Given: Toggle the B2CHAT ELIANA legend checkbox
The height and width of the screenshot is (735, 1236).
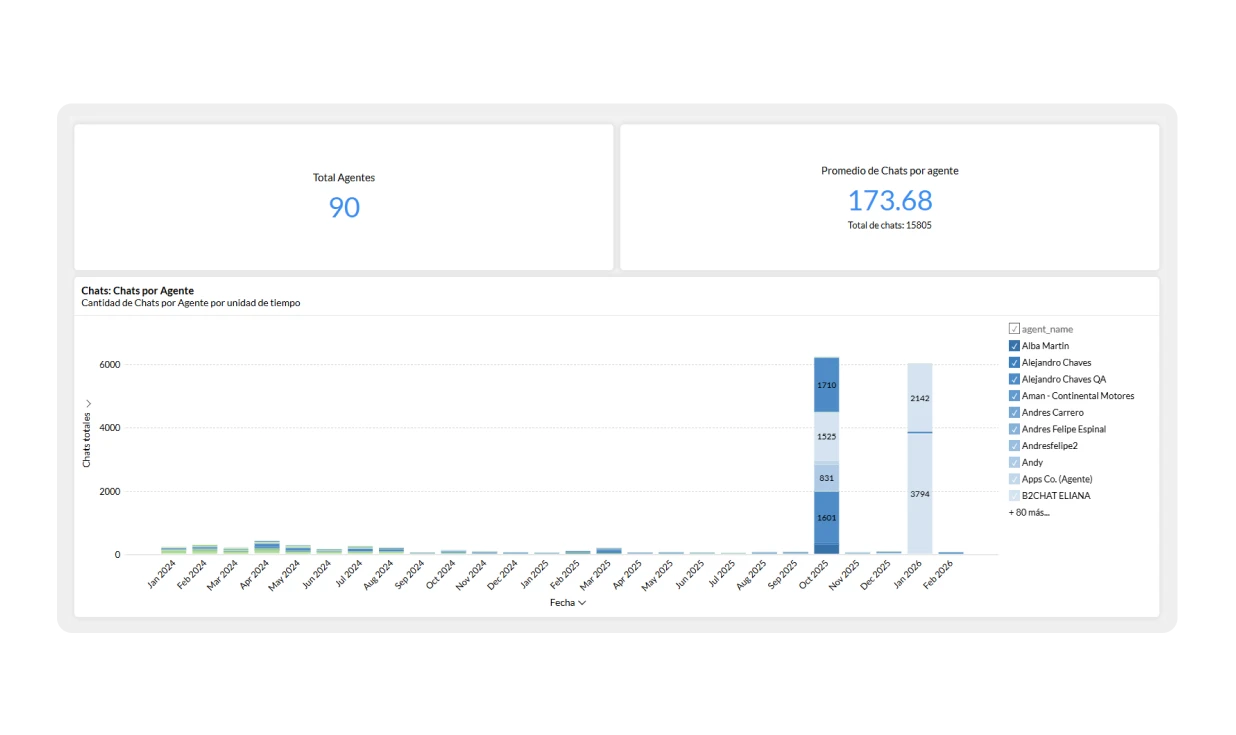Looking at the screenshot, I should coord(1014,496).
